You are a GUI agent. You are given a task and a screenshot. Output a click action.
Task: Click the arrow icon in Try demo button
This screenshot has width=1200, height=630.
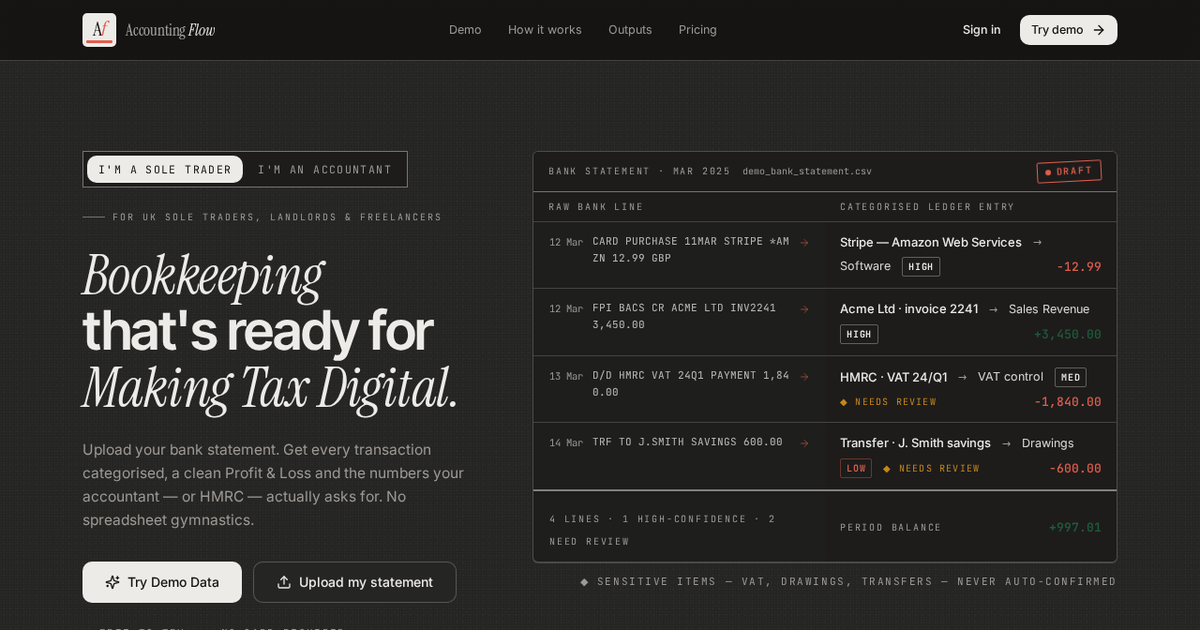click(x=1099, y=30)
